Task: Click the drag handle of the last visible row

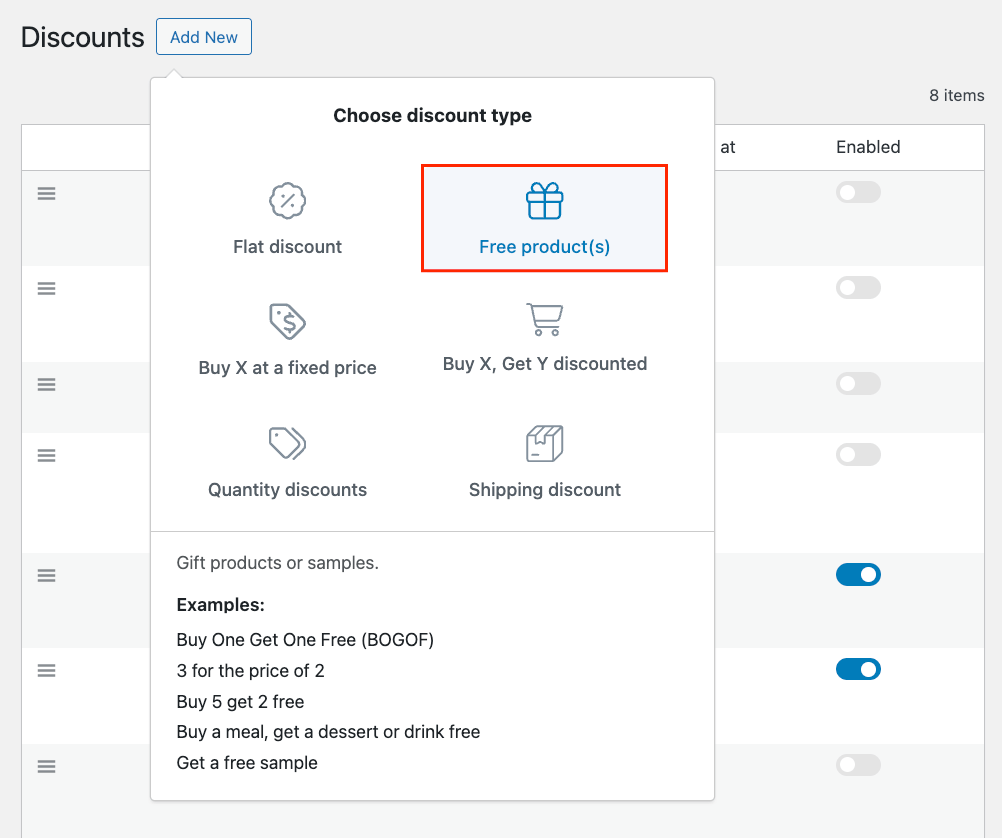Action: (x=46, y=766)
